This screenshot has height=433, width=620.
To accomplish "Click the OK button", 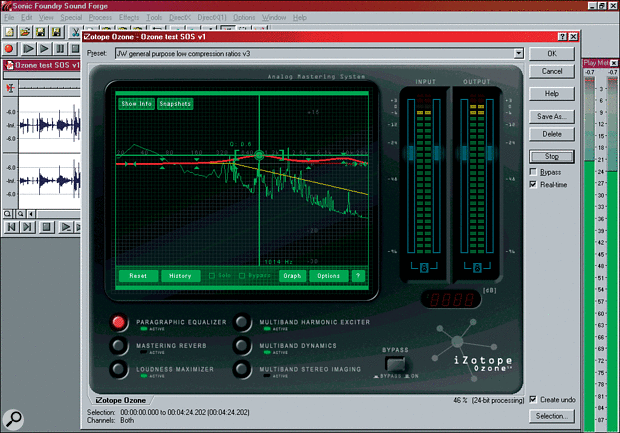I will (x=552, y=53).
